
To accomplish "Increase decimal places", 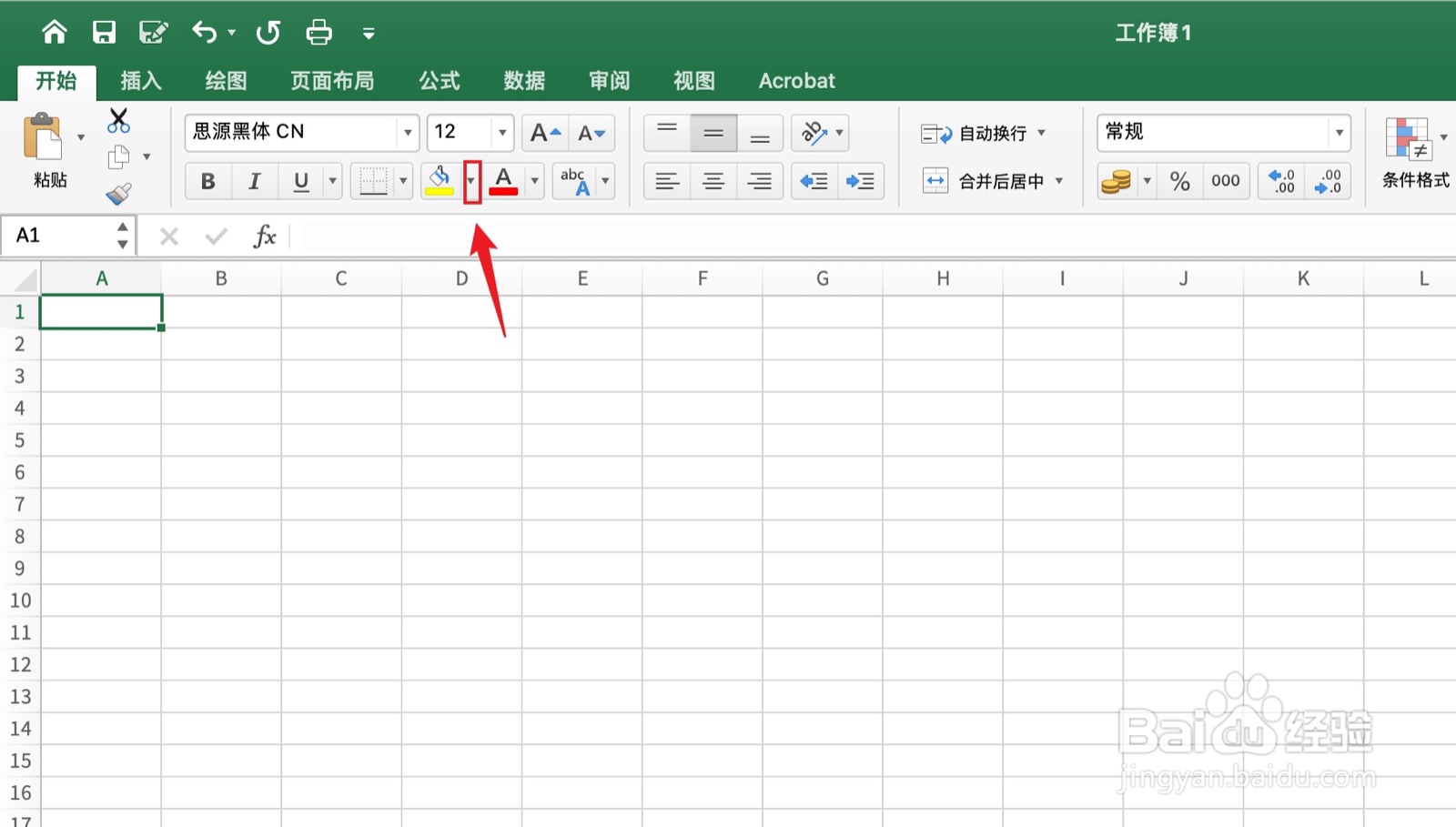I will pyautogui.click(x=1281, y=181).
